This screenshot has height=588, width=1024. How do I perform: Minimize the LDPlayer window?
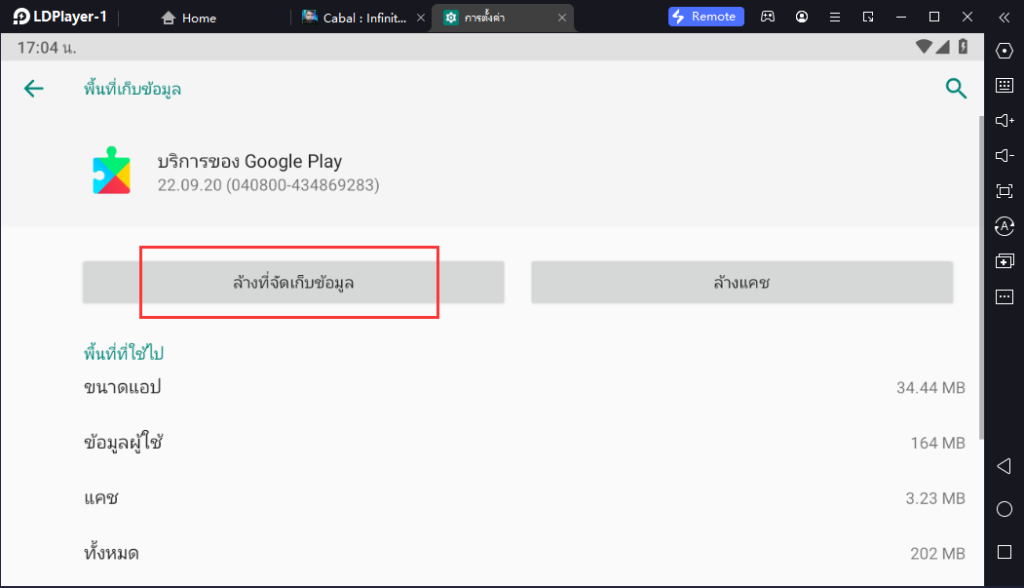(901, 17)
